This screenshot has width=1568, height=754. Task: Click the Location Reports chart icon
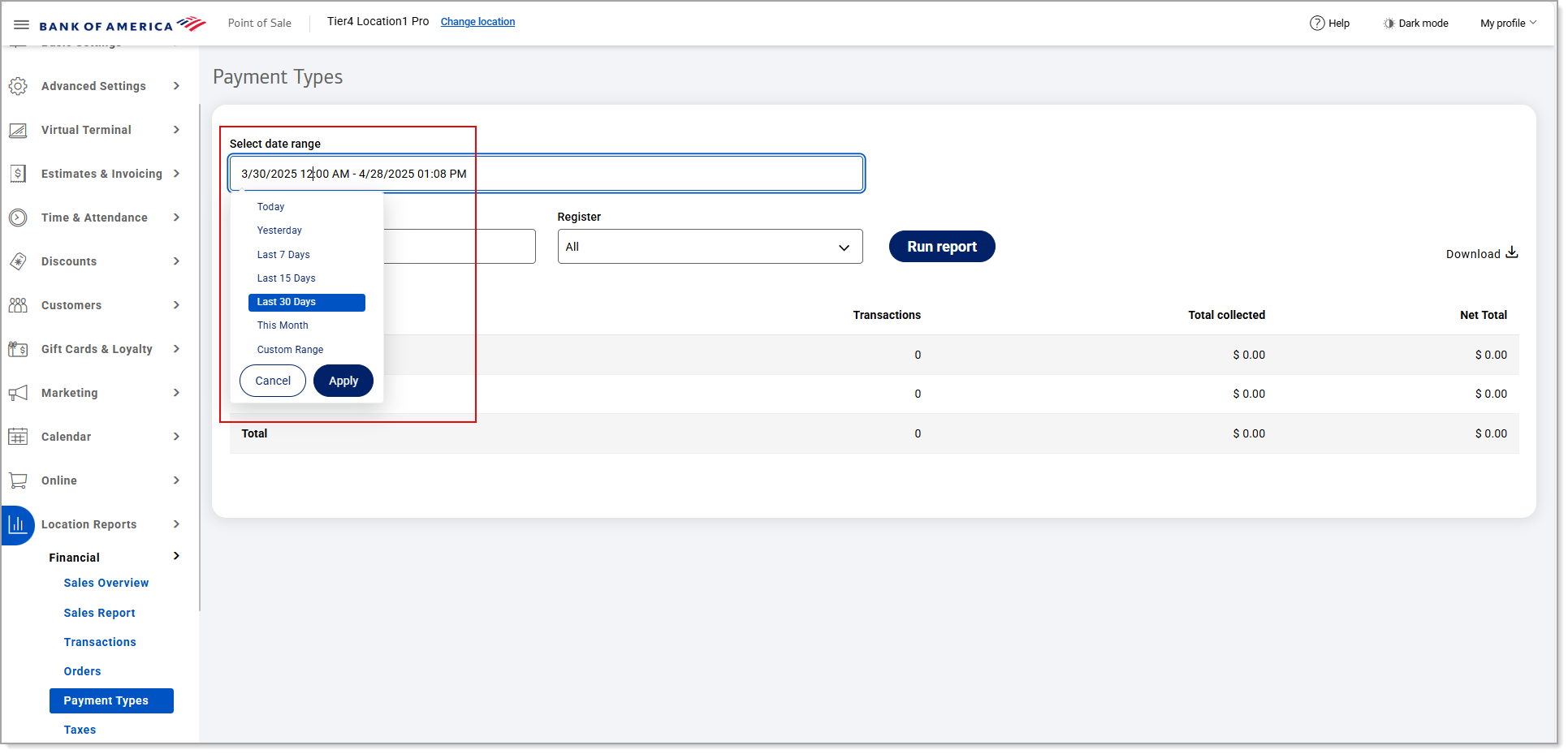point(18,524)
